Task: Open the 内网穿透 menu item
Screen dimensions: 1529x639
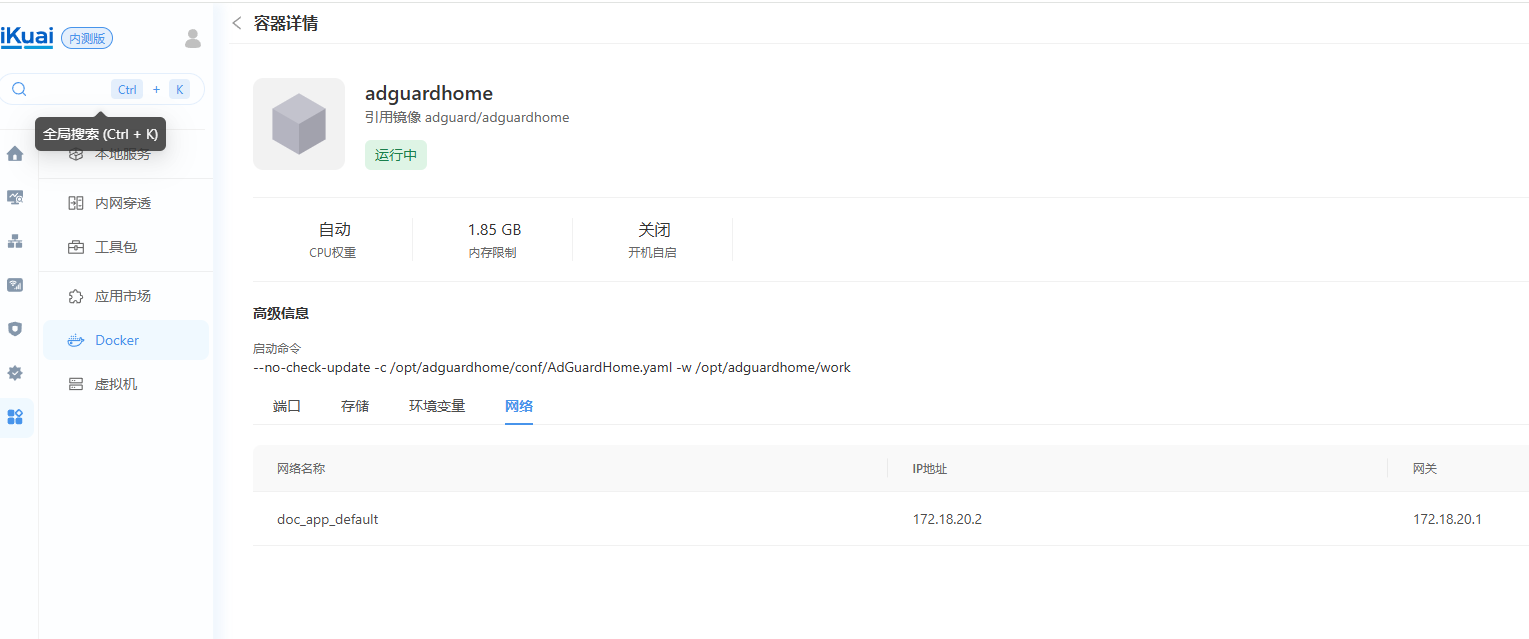Action: (126, 203)
